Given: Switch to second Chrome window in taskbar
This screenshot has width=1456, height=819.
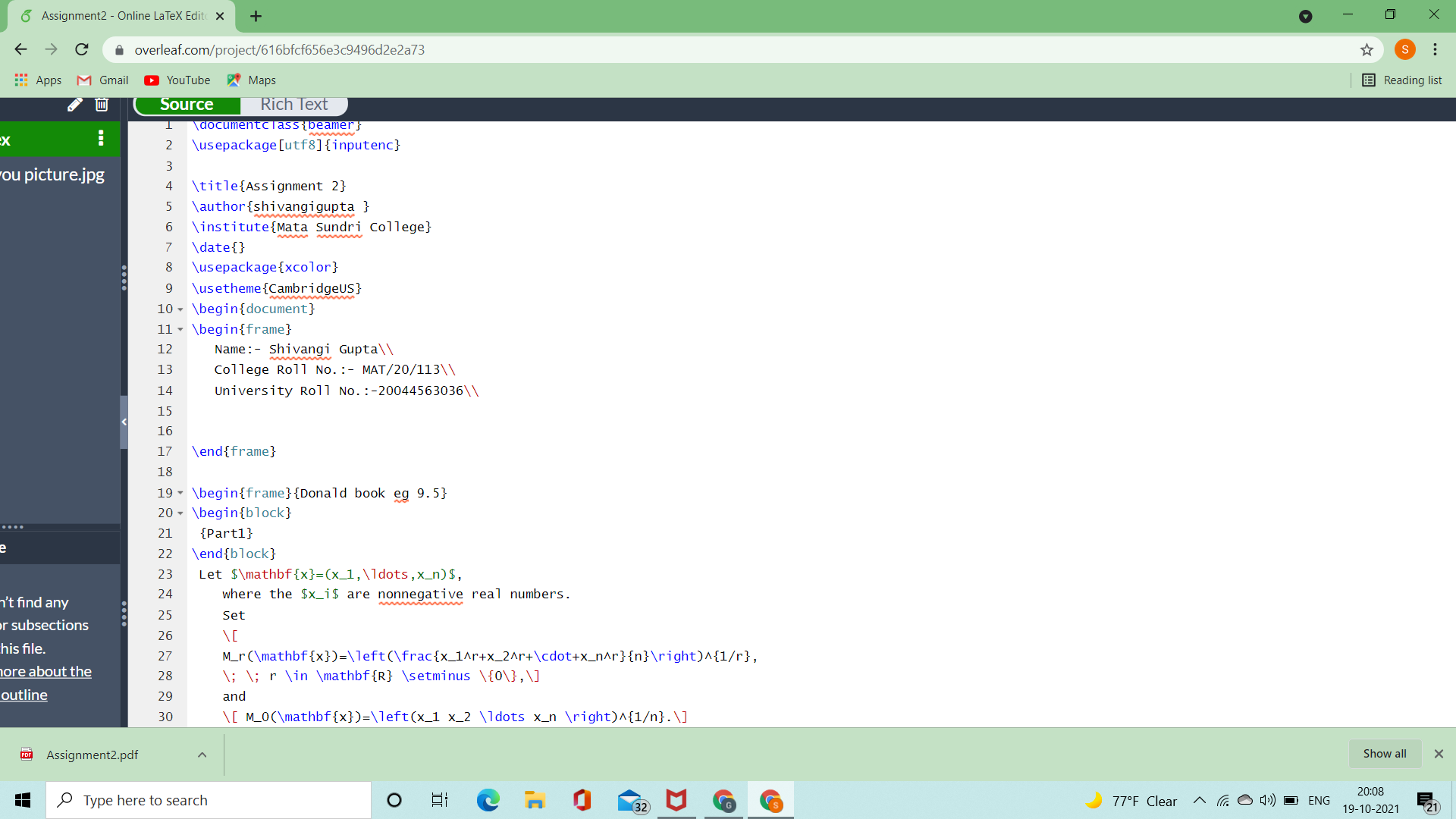Looking at the screenshot, I should [x=771, y=800].
